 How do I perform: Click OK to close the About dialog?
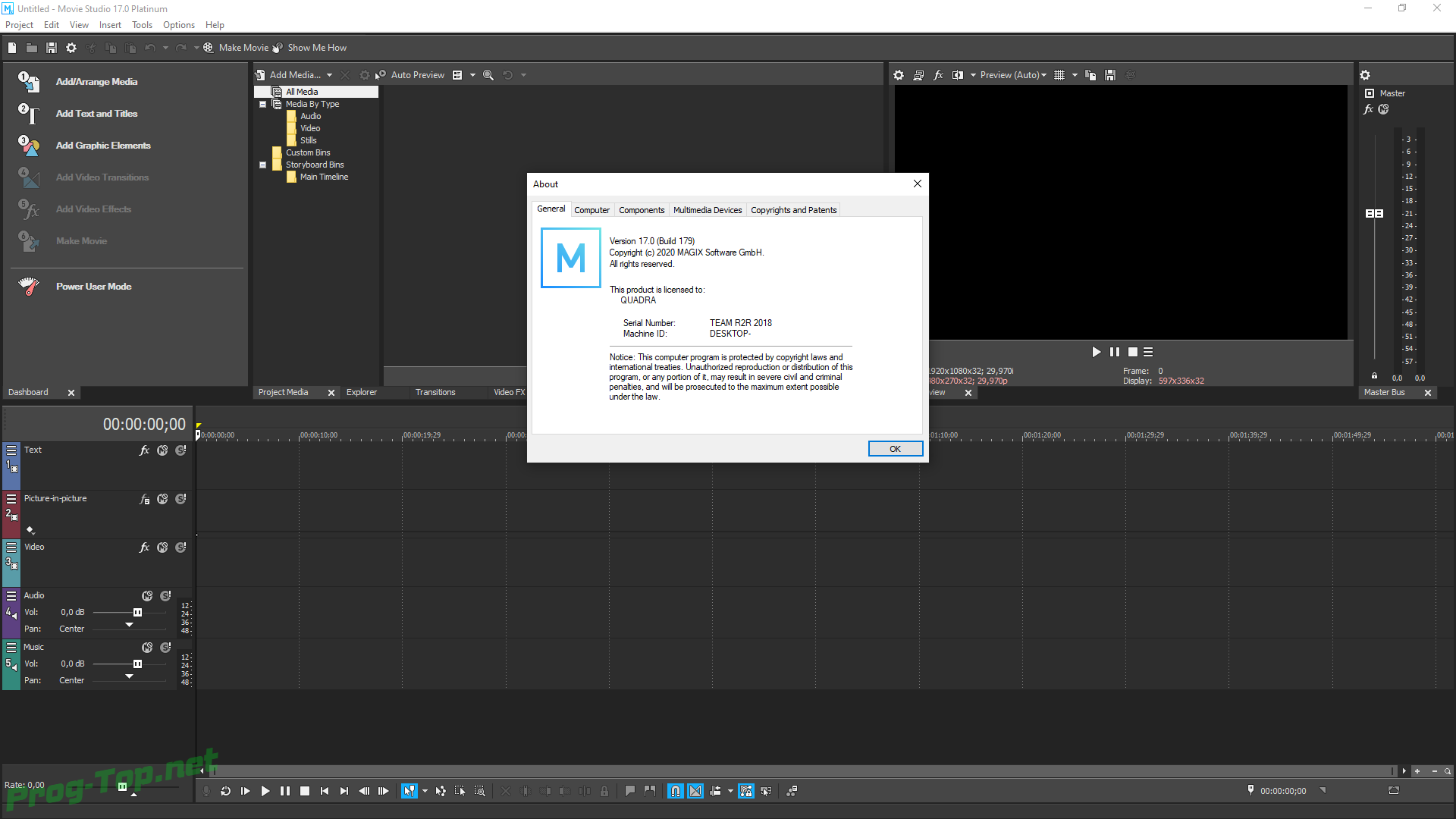point(894,448)
